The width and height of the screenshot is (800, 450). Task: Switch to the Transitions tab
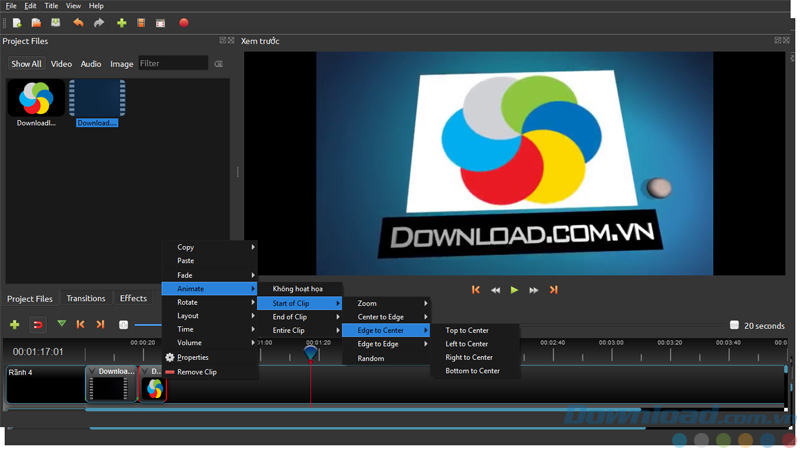pyautogui.click(x=86, y=298)
